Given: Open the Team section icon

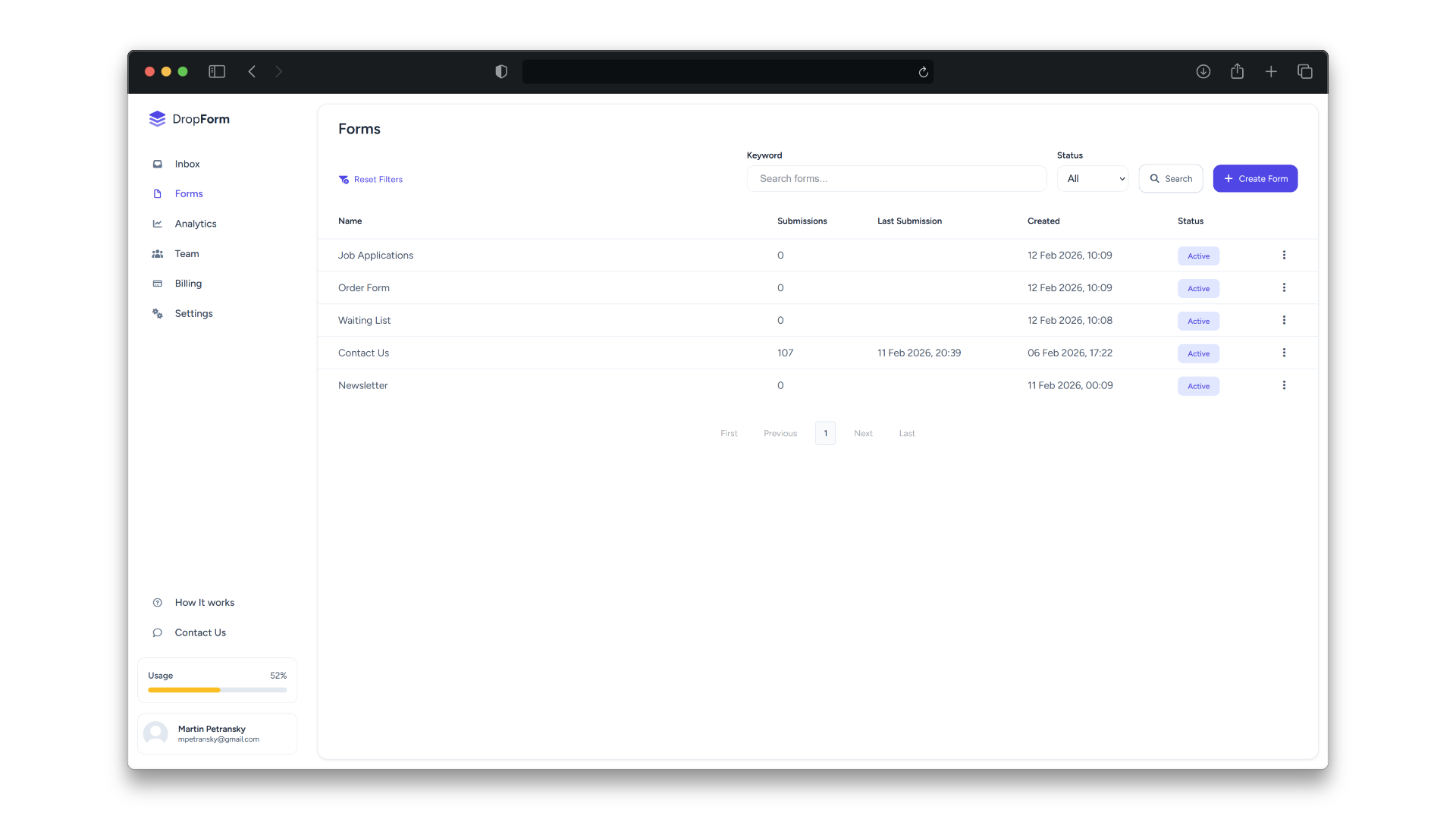Looking at the screenshot, I should tap(157, 253).
